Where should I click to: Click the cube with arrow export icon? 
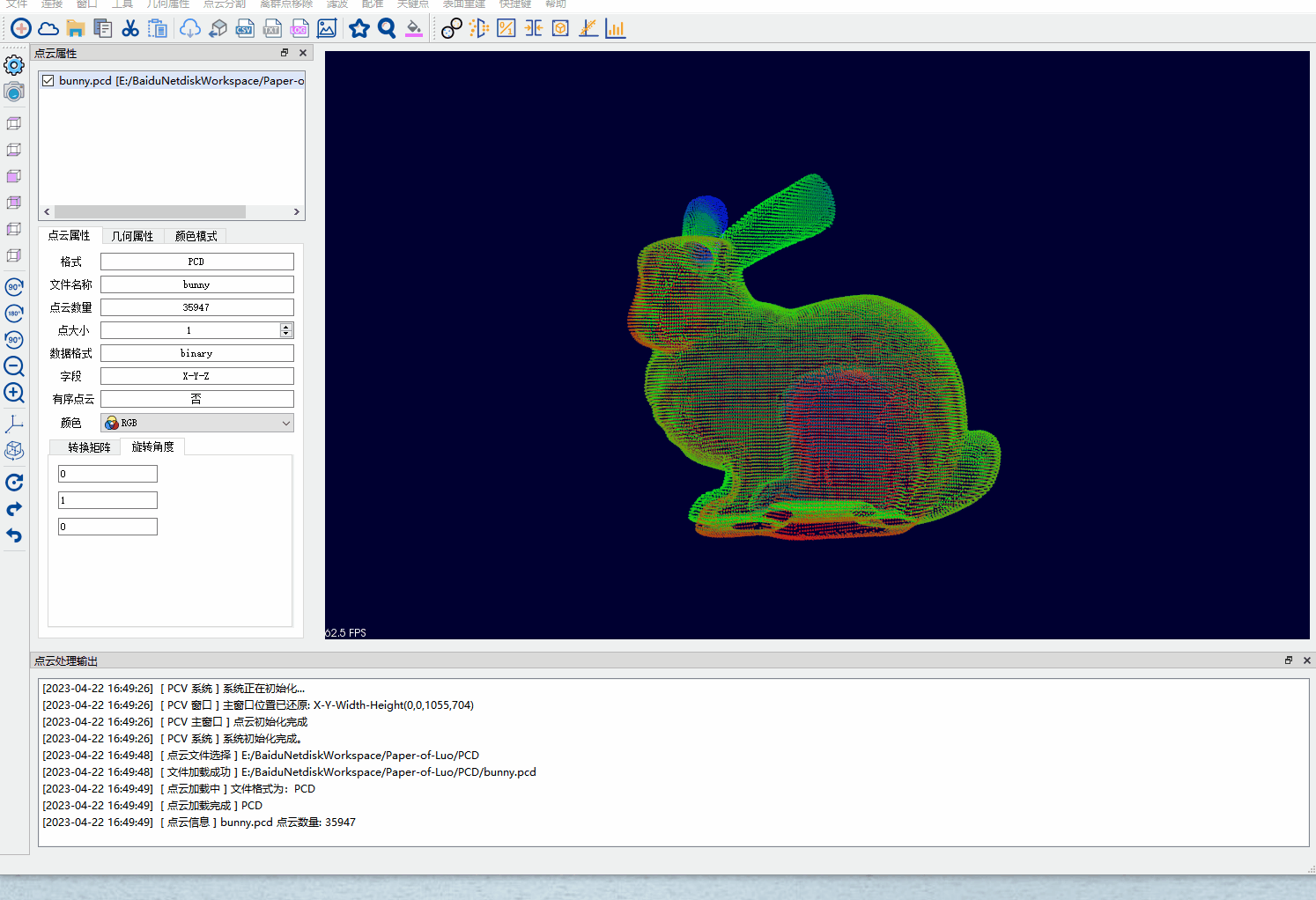click(218, 29)
